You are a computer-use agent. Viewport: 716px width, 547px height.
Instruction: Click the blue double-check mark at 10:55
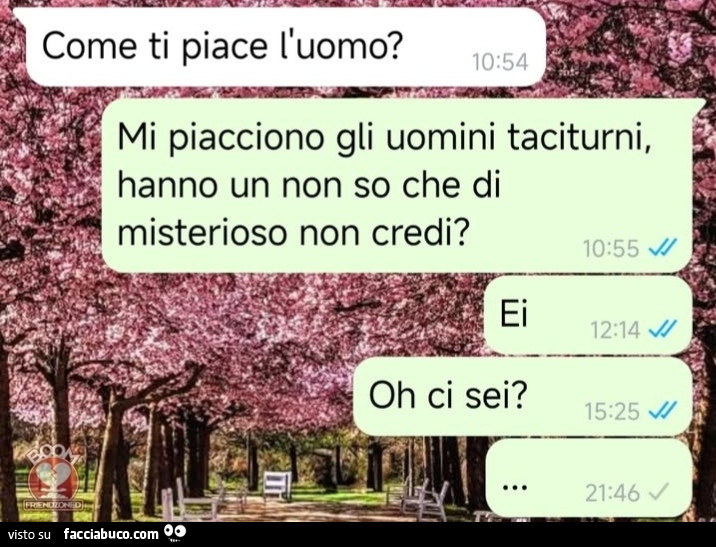663,248
